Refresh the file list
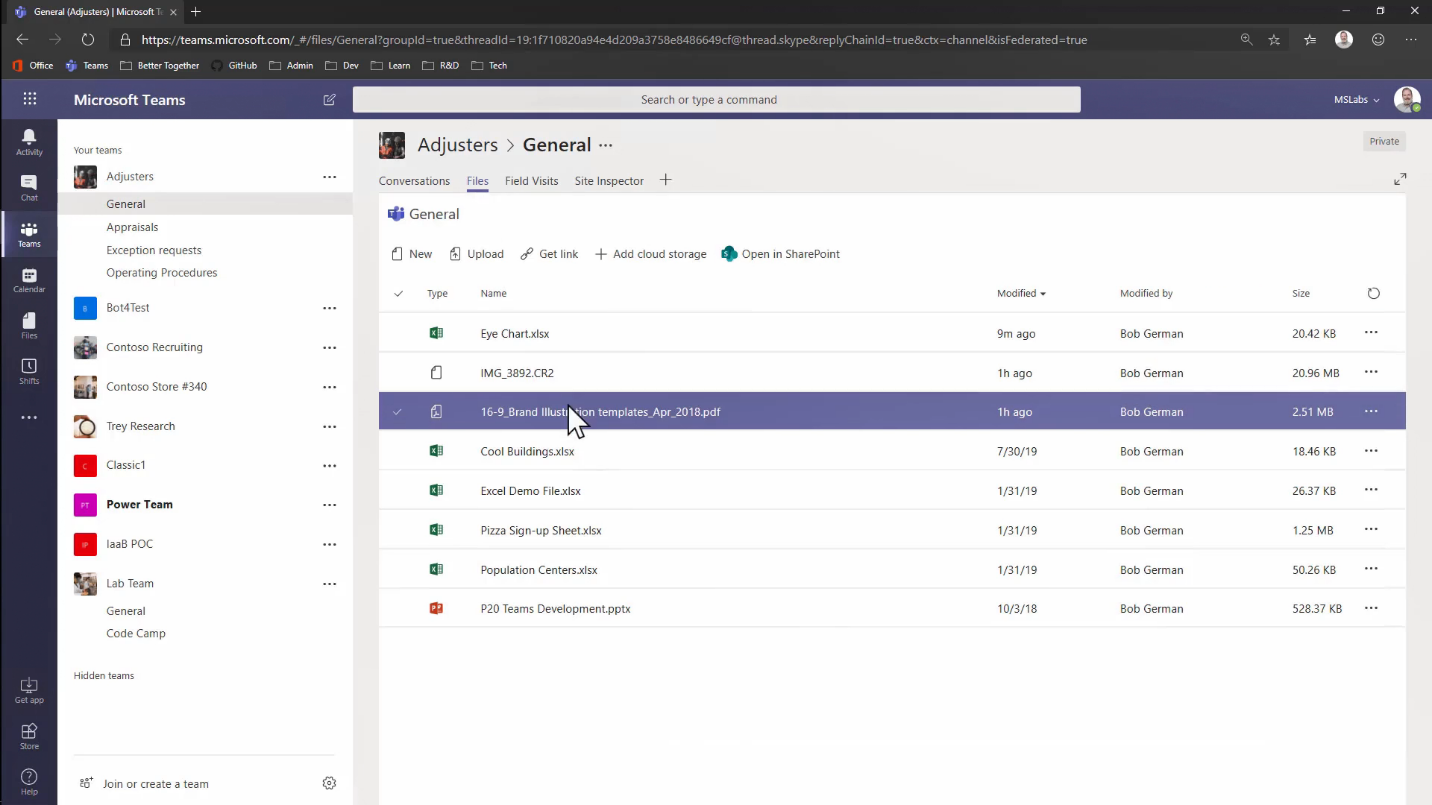The image size is (1432, 805). 1373,293
